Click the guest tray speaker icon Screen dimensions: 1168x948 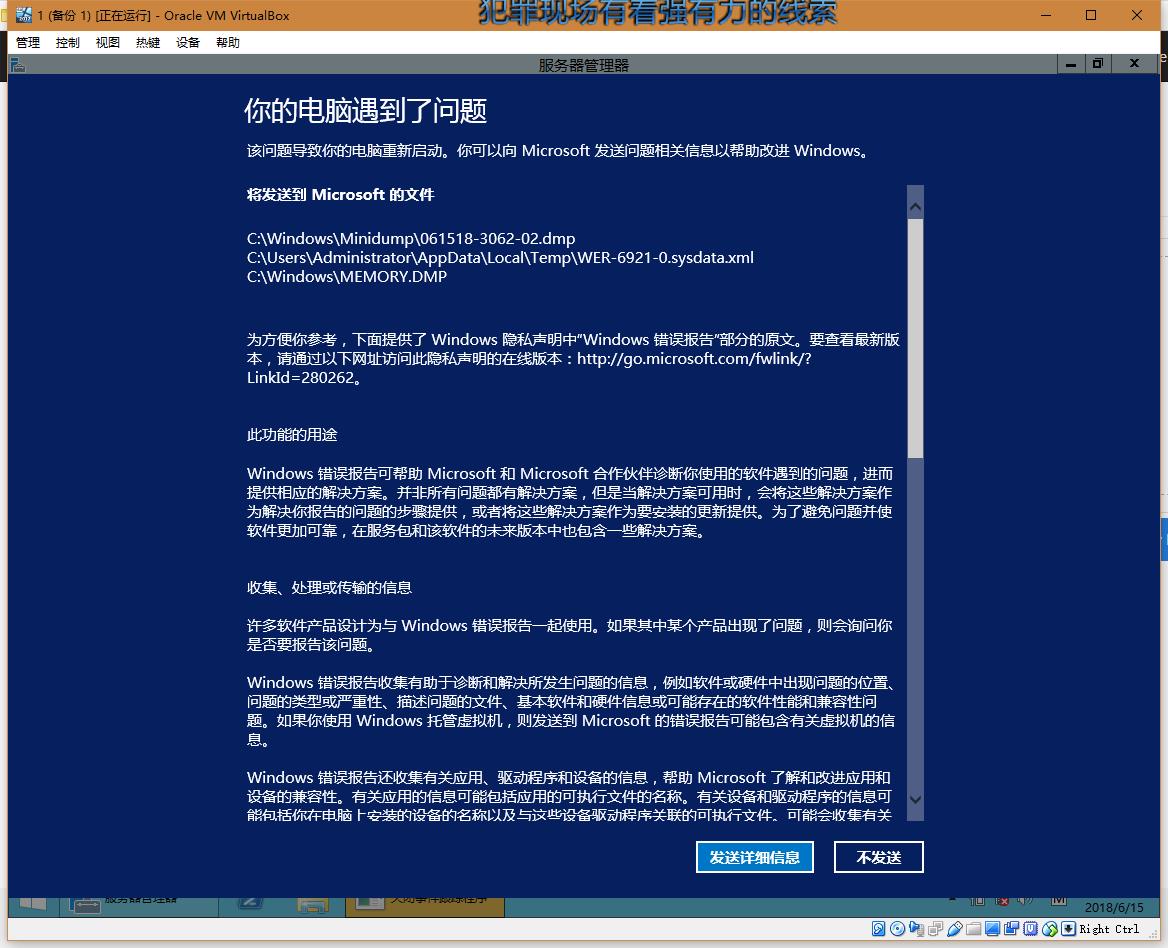[1024, 900]
